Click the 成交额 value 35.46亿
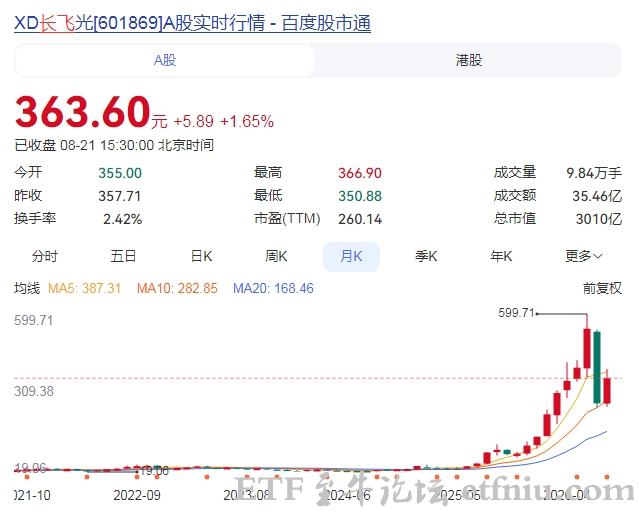This screenshot has width=639, height=514. [x=597, y=196]
